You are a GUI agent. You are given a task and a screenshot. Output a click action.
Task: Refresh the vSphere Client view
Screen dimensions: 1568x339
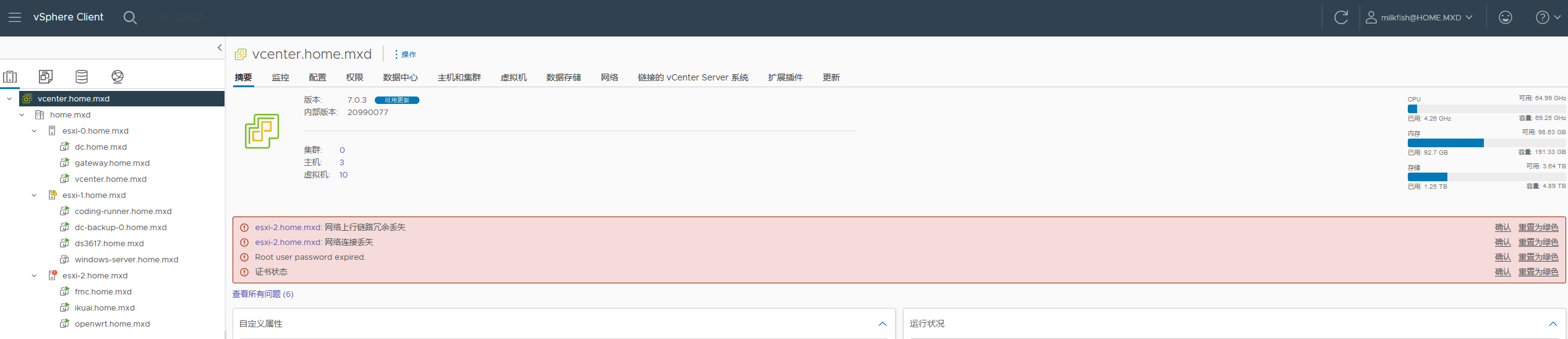tap(1341, 17)
